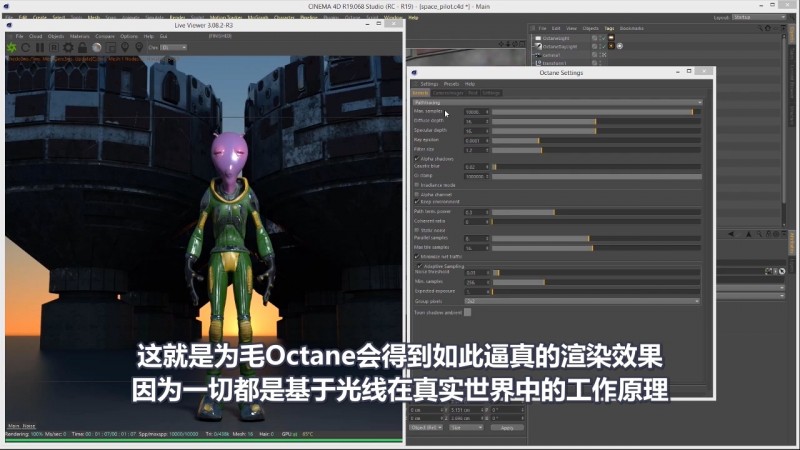This screenshot has width=800, height=450.
Task: Open the Live Viewer Cloud menu
Action: pyautogui.click(x=36, y=36)
